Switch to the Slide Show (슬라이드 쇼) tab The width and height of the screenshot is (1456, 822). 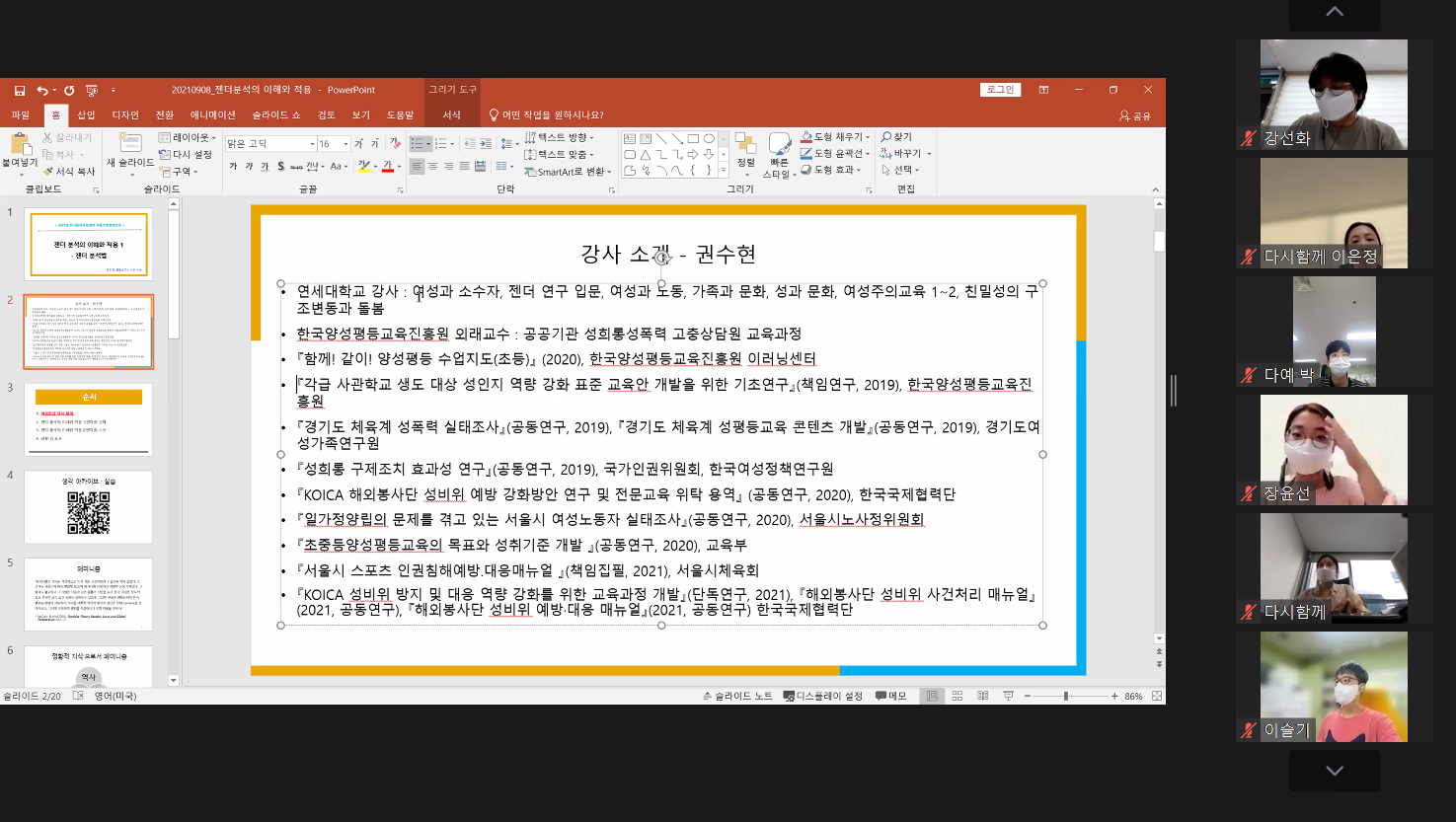point(276,115)
